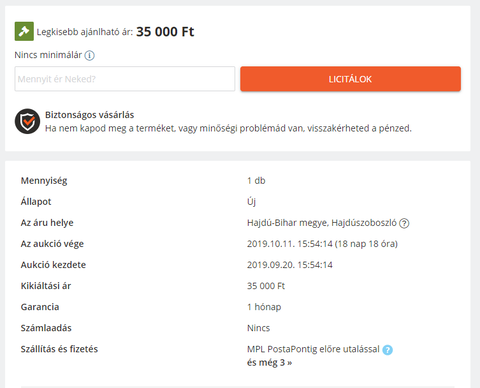480x388 pixels.
Task: Click the Garancia value 1 hónap
Action: [x=264, y=307]
